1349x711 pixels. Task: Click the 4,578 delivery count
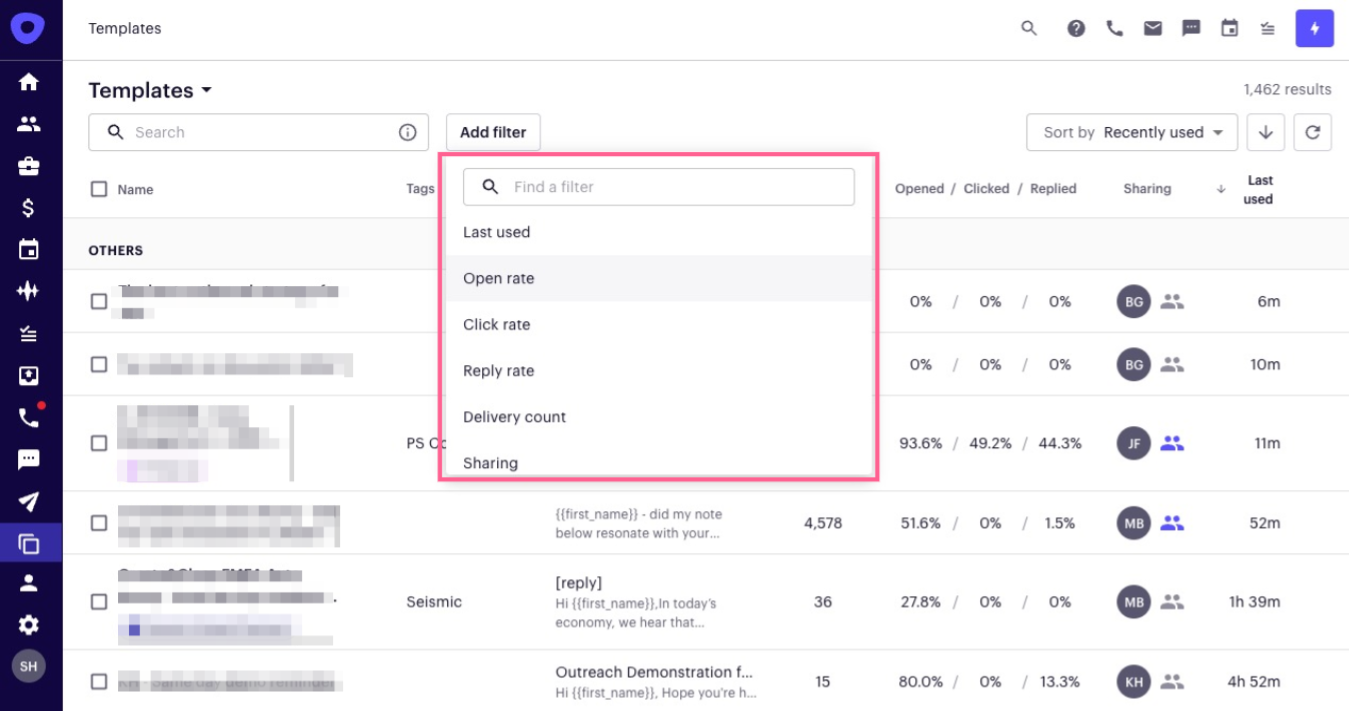823,523
